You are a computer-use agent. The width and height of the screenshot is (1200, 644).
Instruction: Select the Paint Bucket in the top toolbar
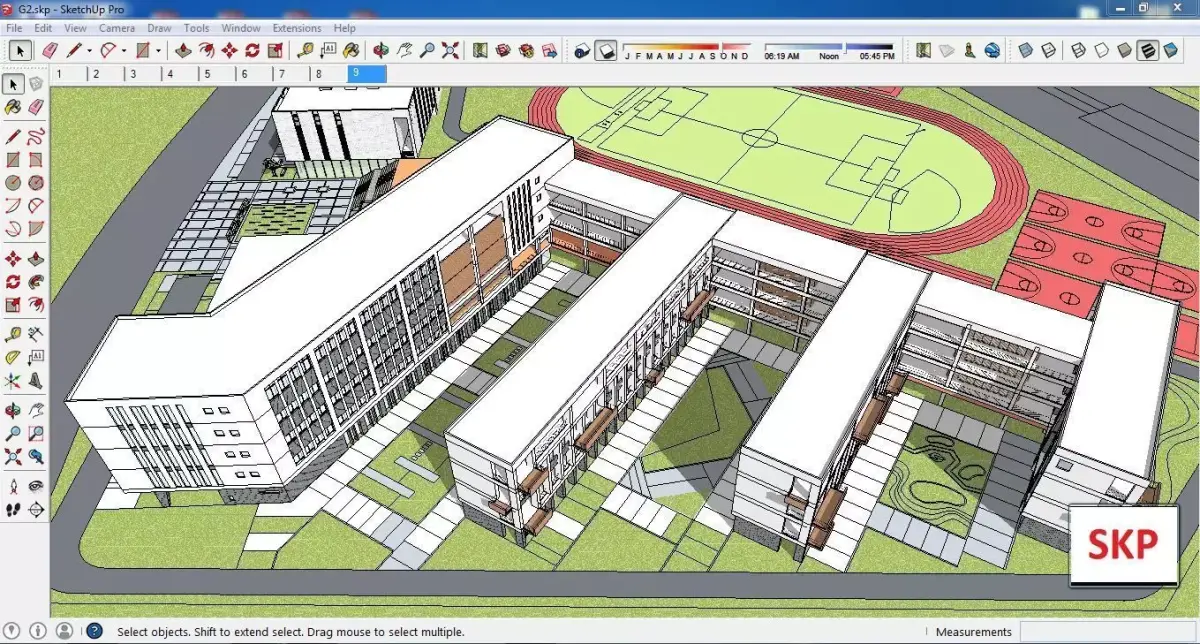350,50
